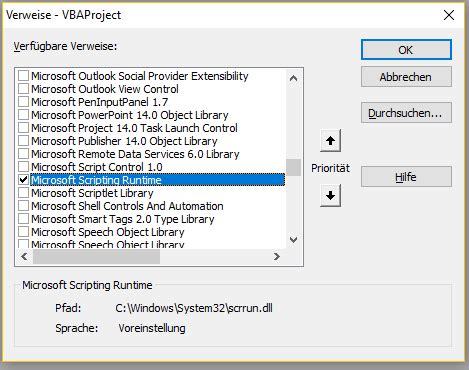The width and height of the screenshot is (469, 370).
Task: Click the priority down arrow button
Action: click(330, 195)
